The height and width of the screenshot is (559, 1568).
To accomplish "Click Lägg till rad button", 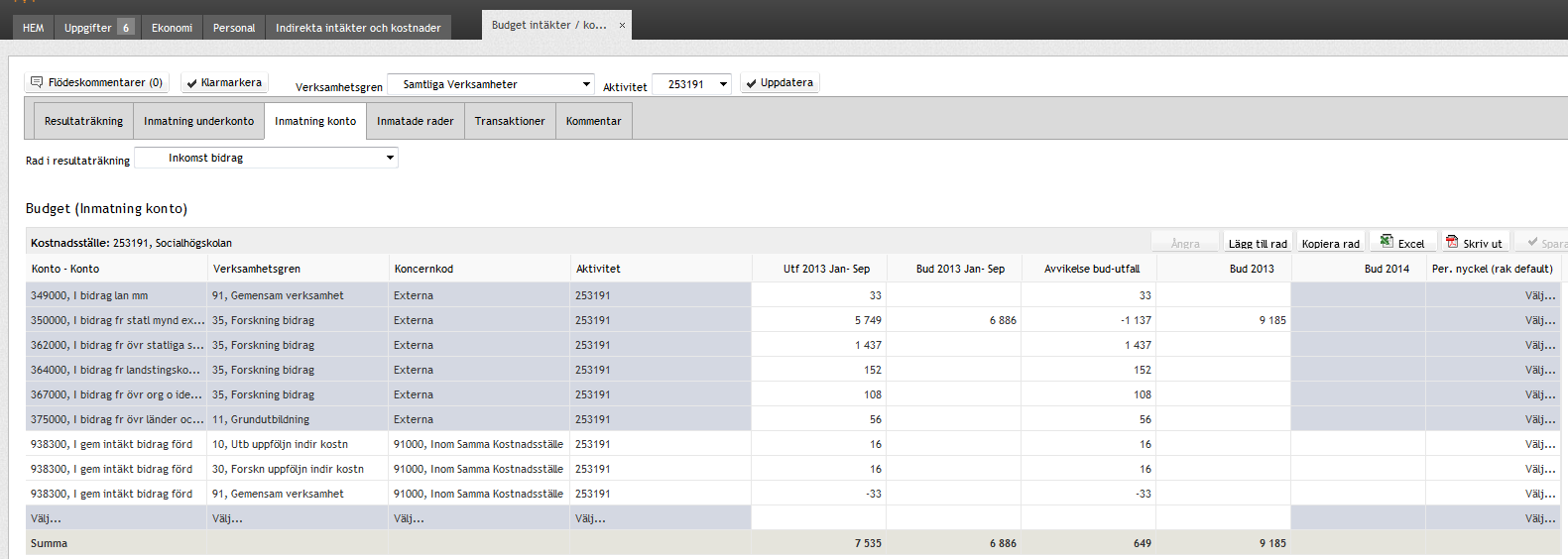I will click(x=1258, y=243).
